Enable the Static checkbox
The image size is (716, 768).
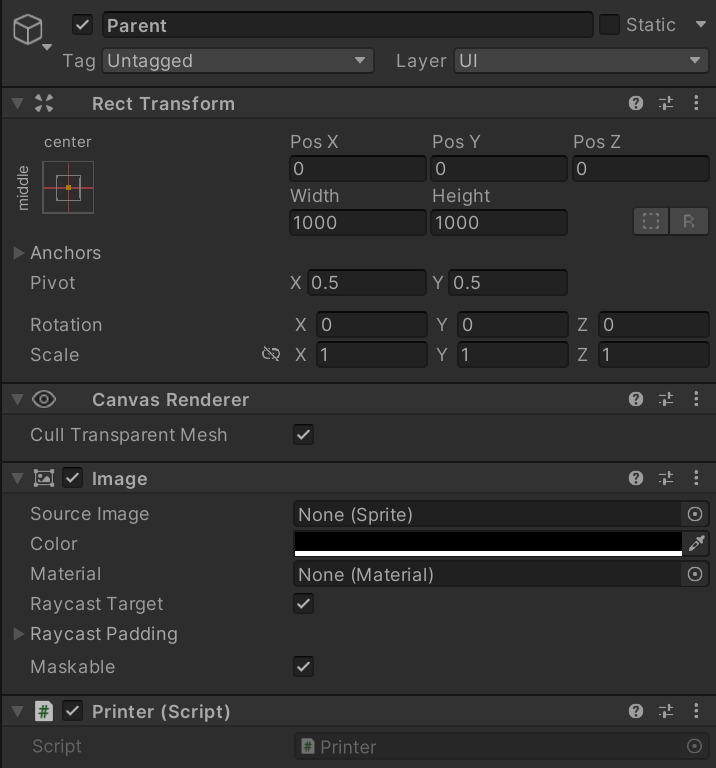[x=609, y=25]
